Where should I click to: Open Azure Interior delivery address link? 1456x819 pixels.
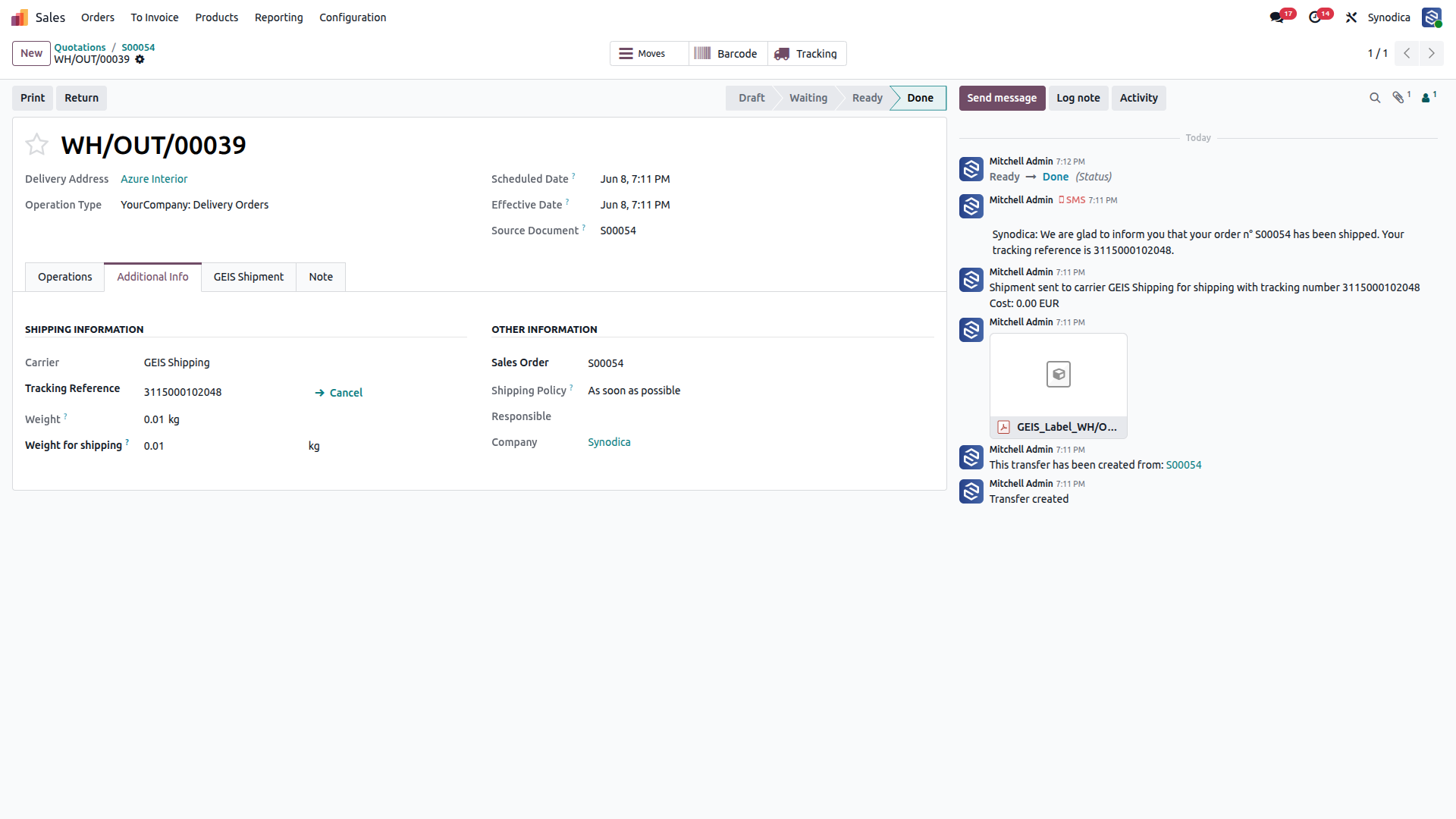(154, 179)
